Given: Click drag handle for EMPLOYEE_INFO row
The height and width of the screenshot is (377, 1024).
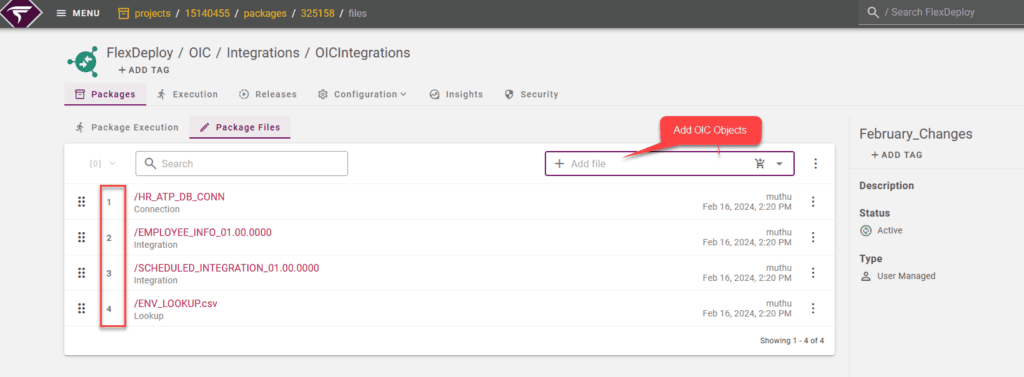Looking at the screenshot, I should (x=82, y=237).
